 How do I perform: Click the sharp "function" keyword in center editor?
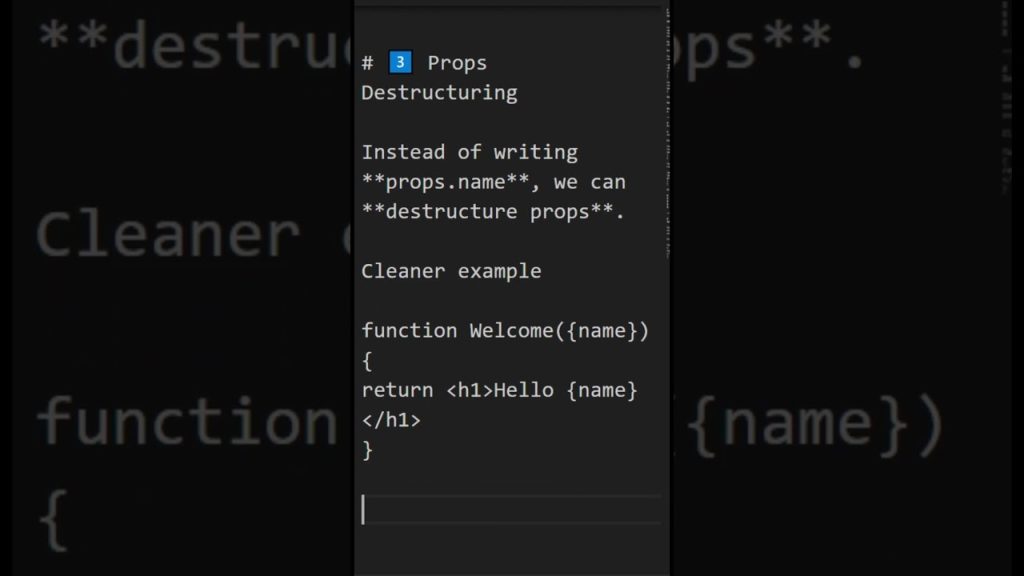point(409,331)
